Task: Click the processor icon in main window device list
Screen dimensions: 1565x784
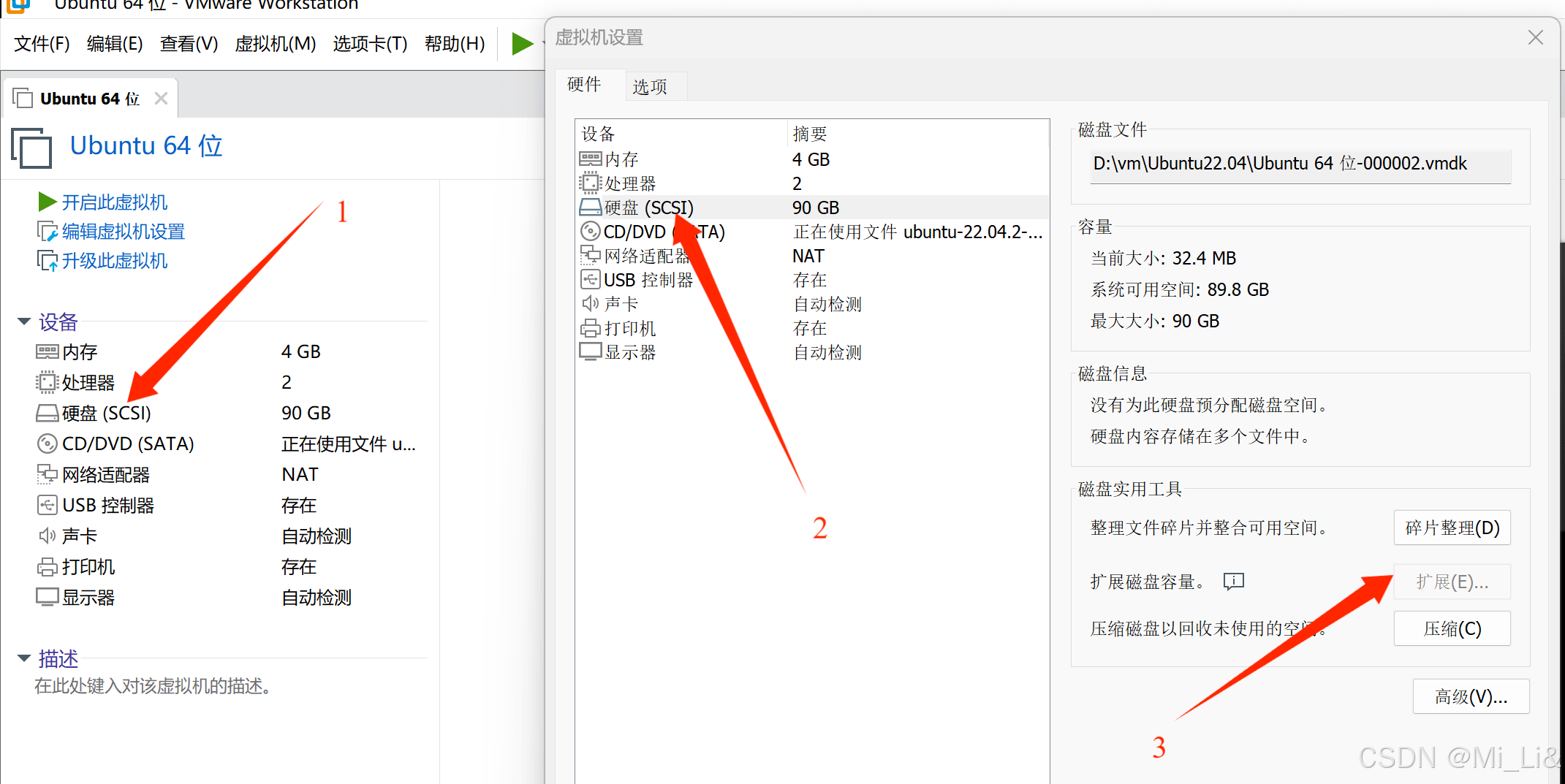Action: [47, 382]
